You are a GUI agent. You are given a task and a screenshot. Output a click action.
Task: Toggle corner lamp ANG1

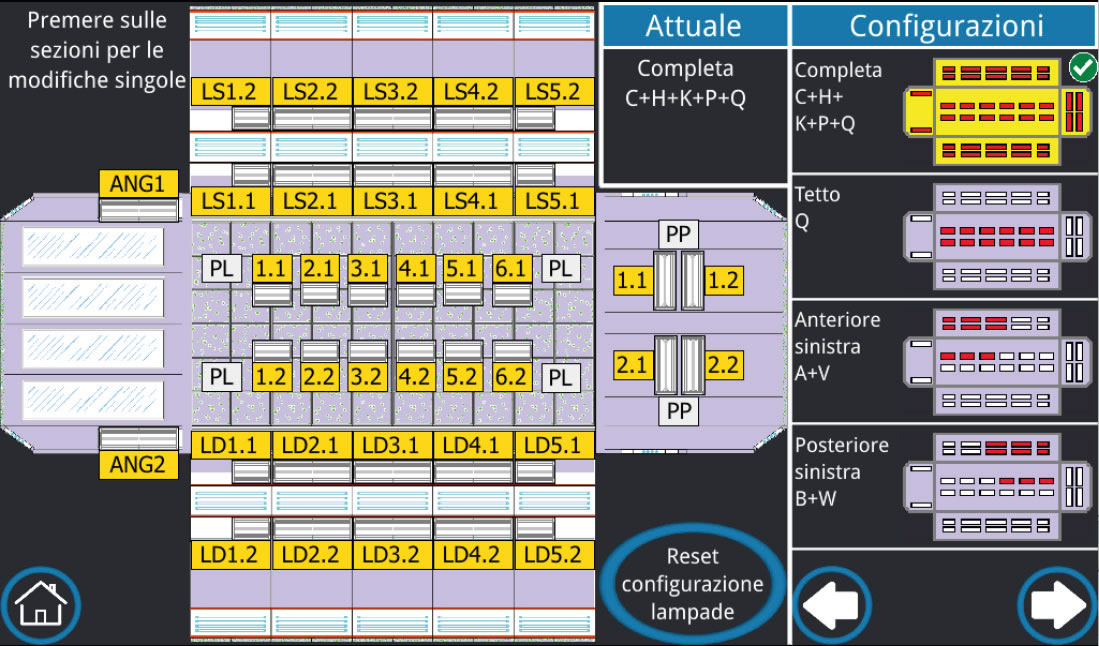coord(138,184)
